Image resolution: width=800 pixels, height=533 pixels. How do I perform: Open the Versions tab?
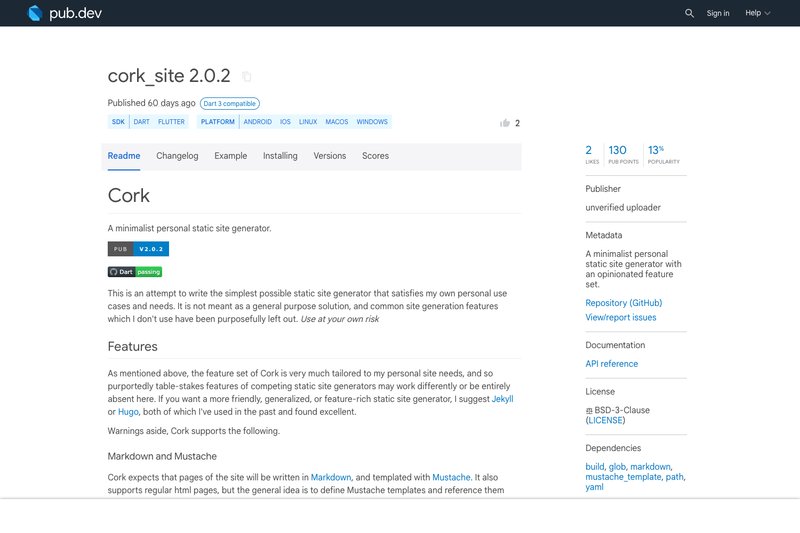330,156
